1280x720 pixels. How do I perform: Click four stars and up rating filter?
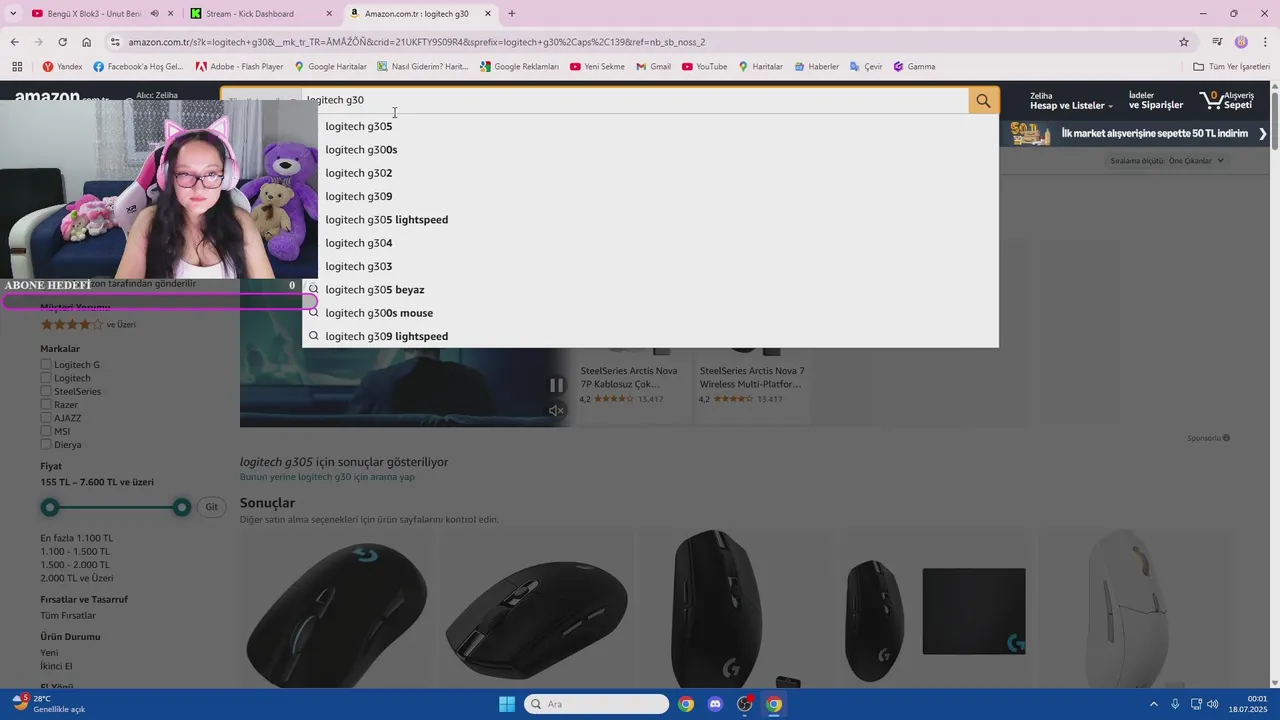point(88,324)
